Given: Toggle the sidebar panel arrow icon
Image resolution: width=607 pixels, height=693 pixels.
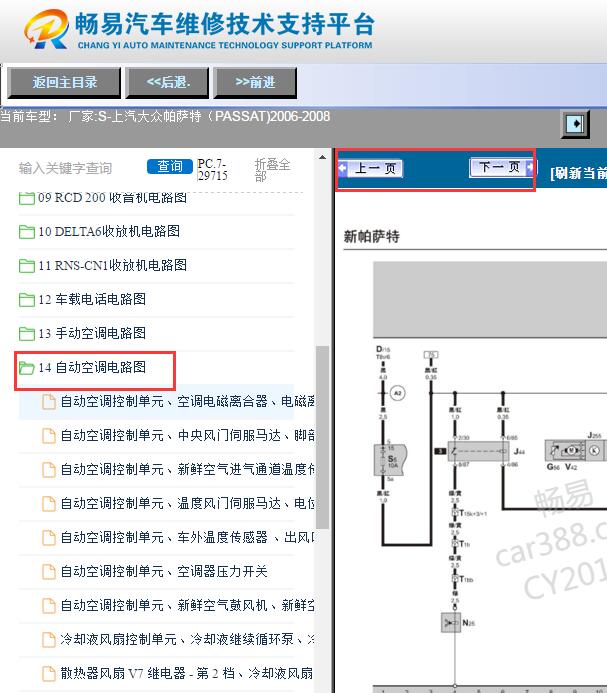Looking at the screenshot, I should 575,124.
